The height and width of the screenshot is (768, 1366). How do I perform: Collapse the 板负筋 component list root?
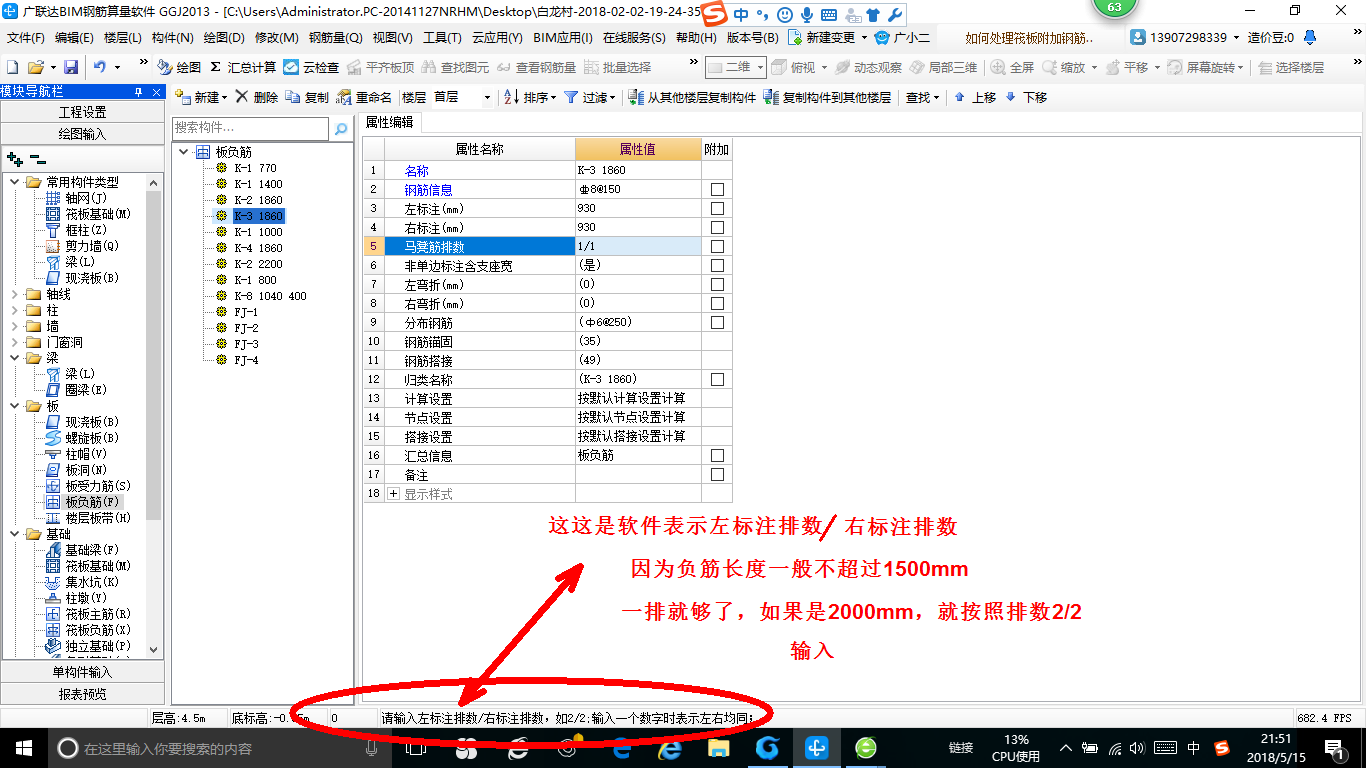point(184,152)
